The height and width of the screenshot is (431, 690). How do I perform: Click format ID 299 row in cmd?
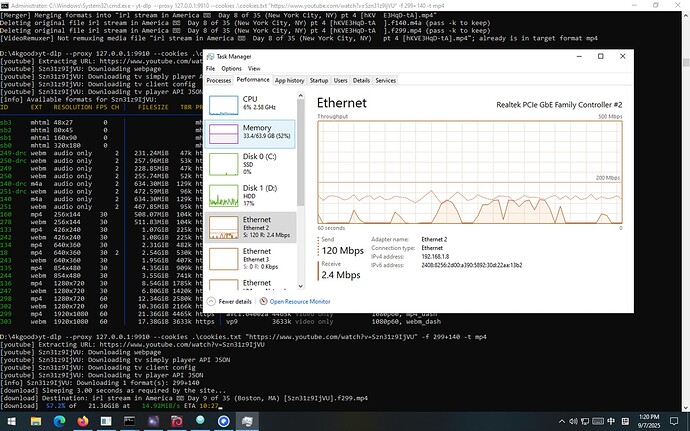click(x=220, y=314)
